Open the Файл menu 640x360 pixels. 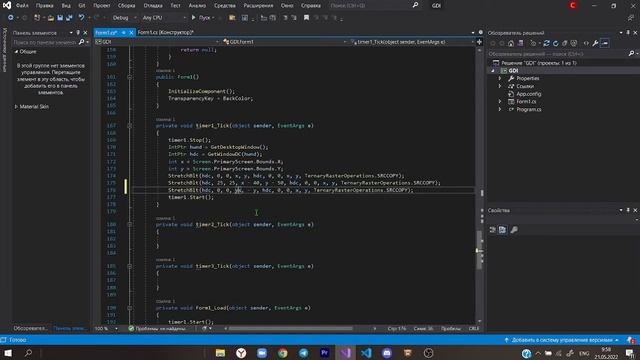(x=22, y=6)
